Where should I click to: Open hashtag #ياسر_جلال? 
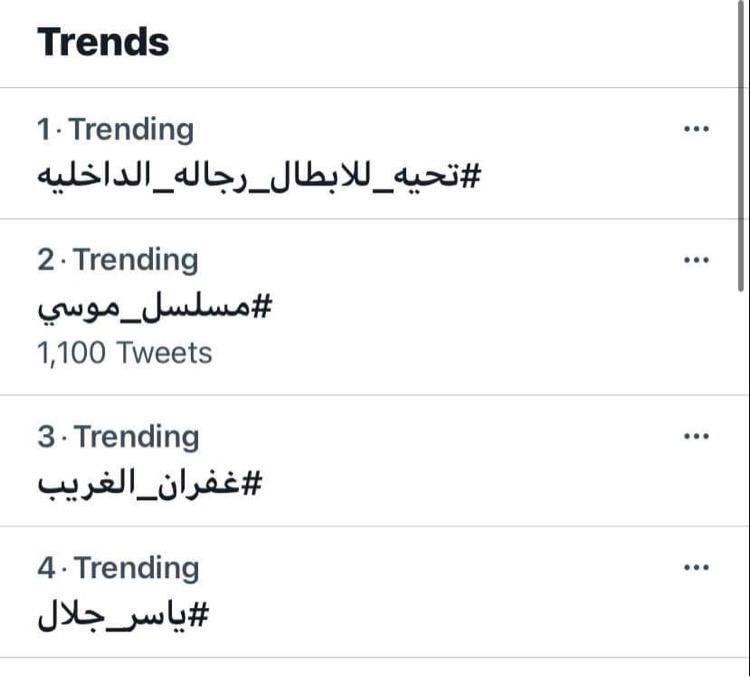(123, 615)
